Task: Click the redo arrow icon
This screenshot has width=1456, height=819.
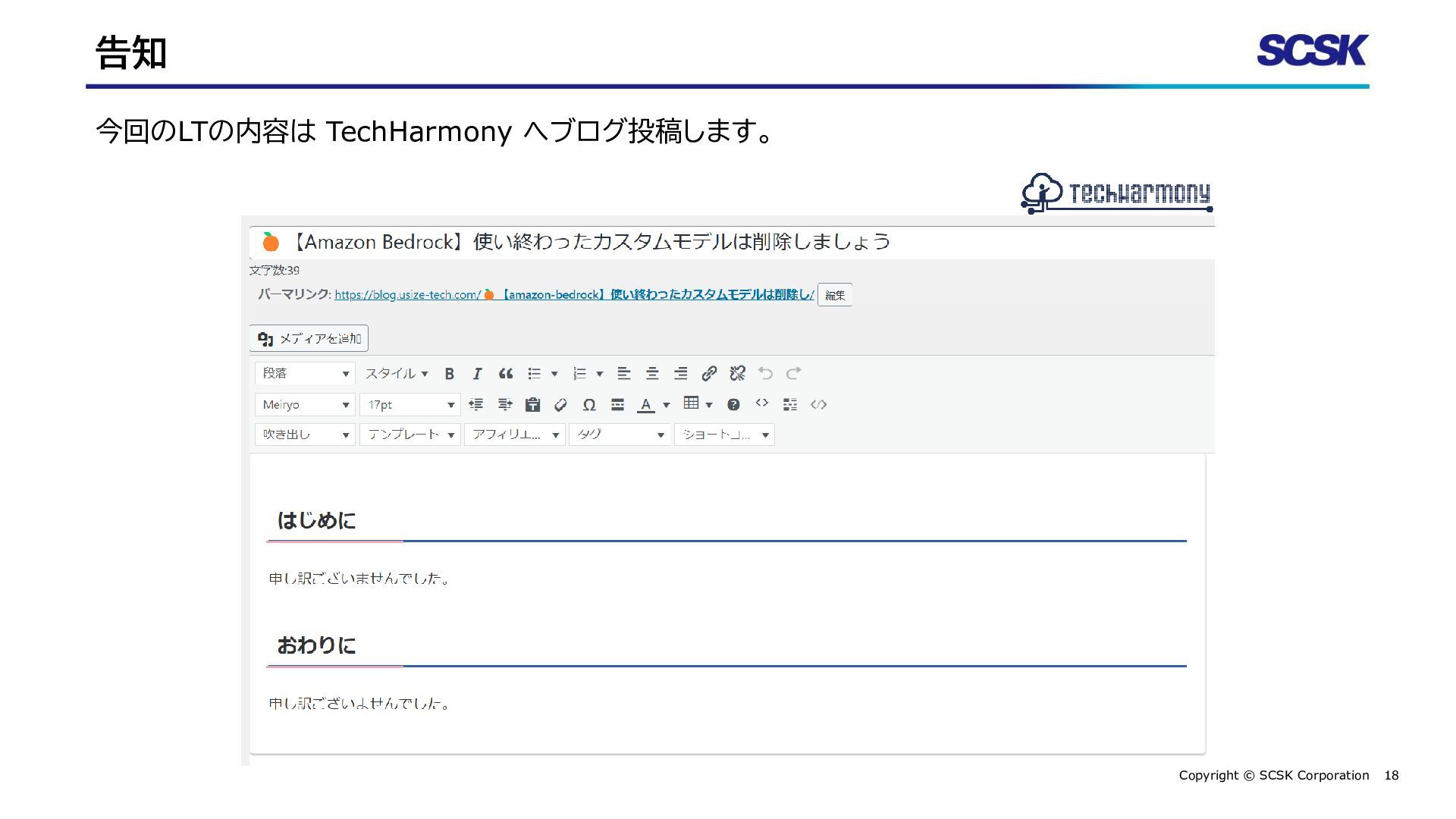Action: tap(794, 374)
